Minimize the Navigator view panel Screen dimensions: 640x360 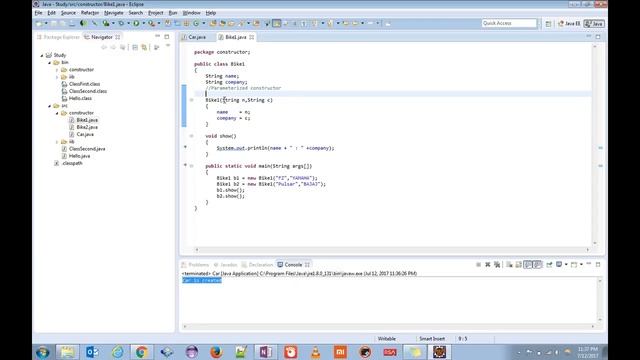point(158,36)
